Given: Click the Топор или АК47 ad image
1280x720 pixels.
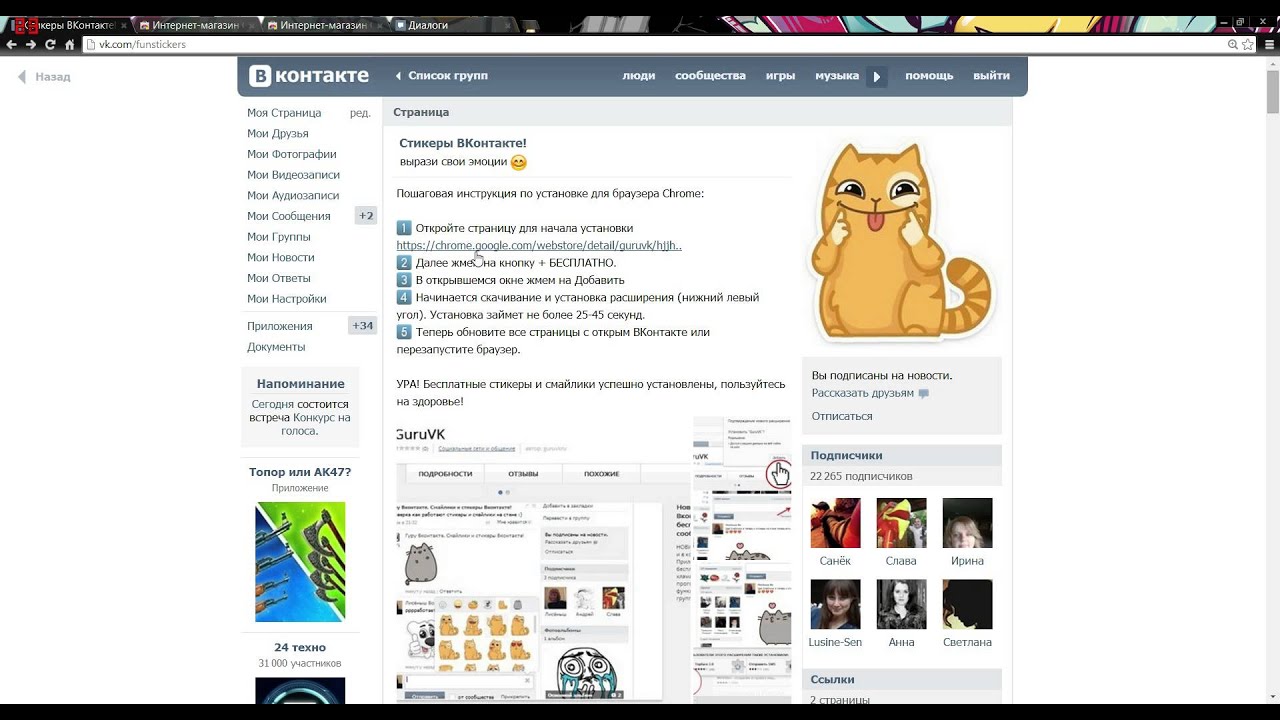Looking at the screenshot, I should tap(300, 562).
